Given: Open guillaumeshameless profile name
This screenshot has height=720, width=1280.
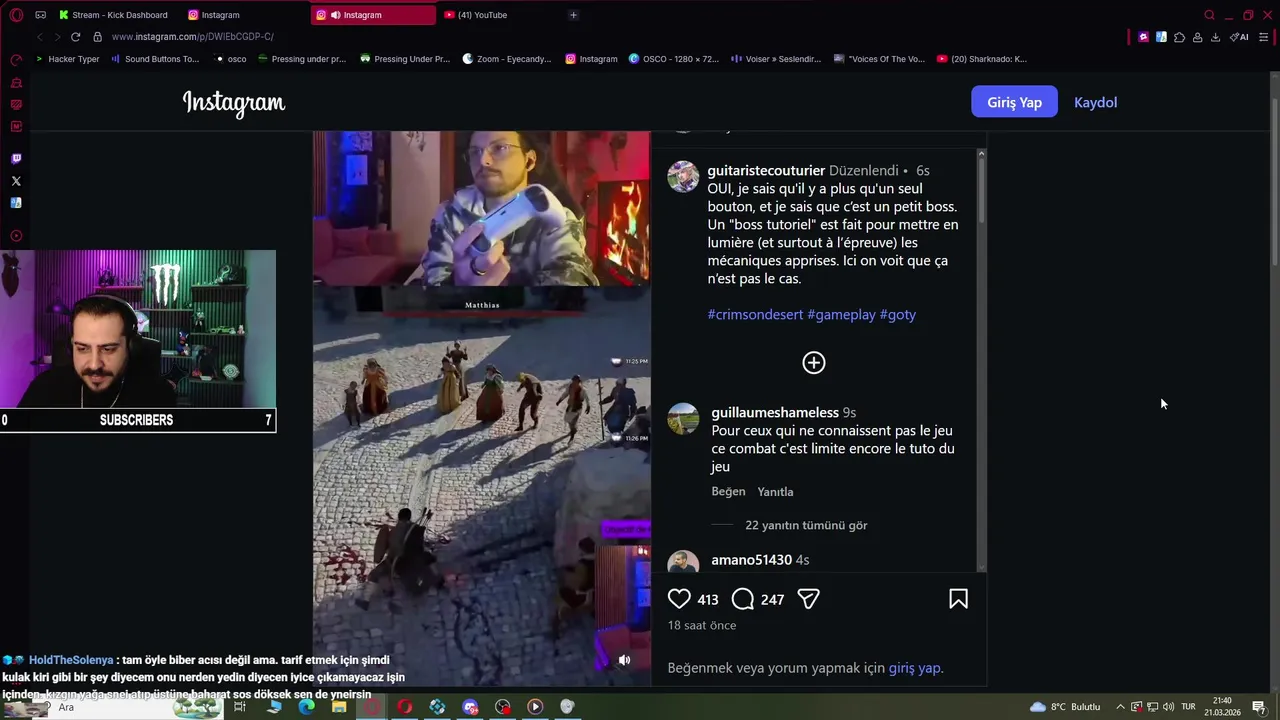Looking at the screenshot, I should (775, 413).
